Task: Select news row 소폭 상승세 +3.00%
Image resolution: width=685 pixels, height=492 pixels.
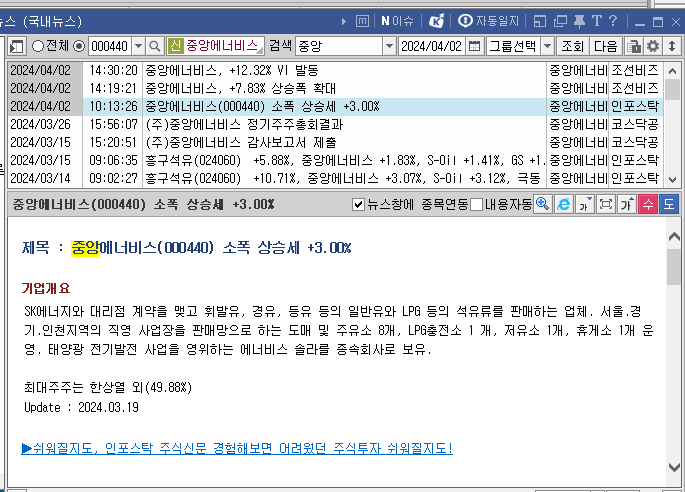Action: click(335, 106)
